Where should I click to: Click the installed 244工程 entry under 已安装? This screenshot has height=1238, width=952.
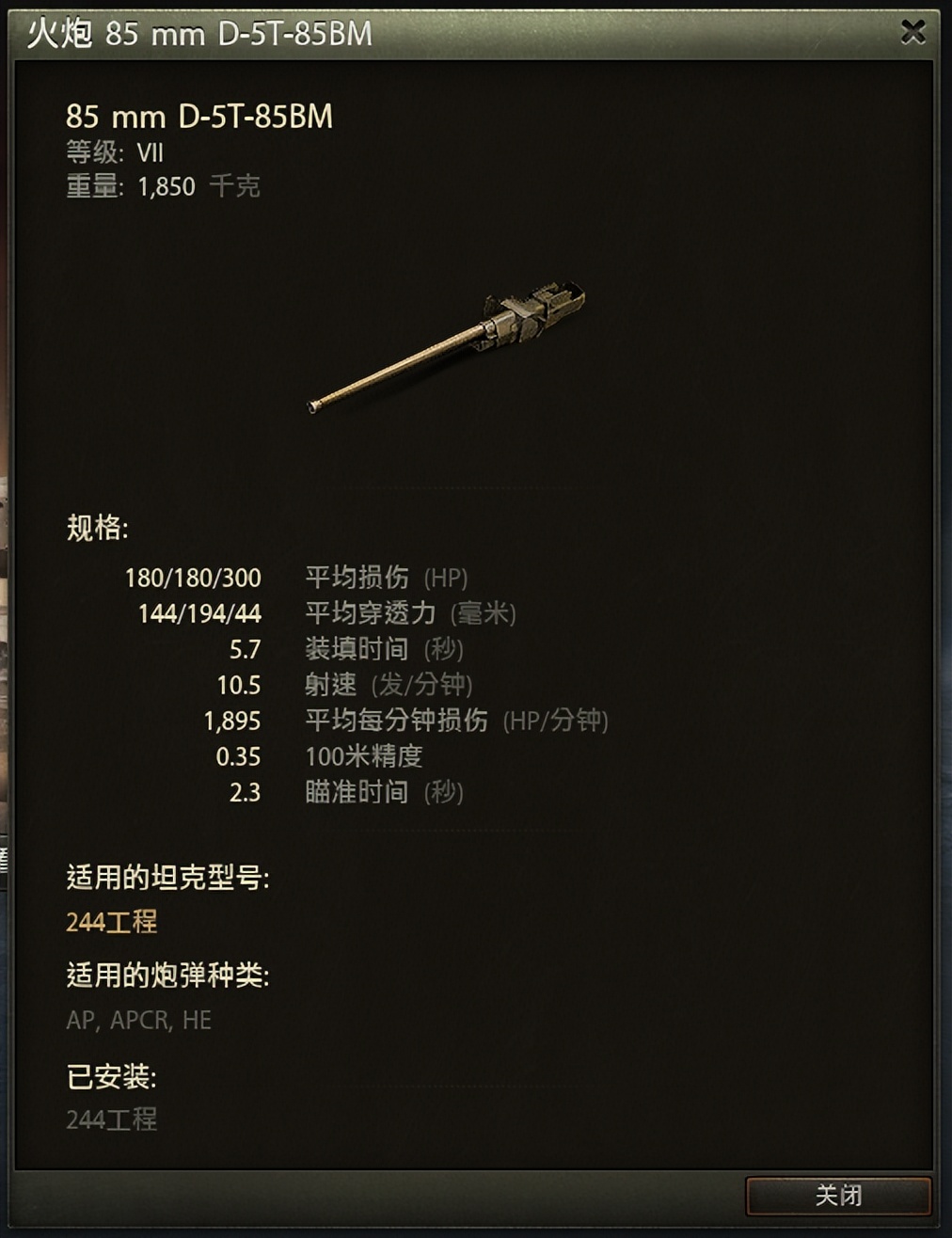tap(112, 1119)
